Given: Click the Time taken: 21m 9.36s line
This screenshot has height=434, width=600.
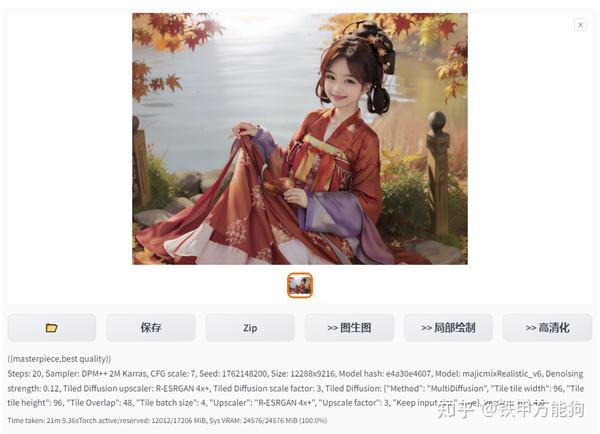Looking at the screenshot, I should click(x=38, y=420).
